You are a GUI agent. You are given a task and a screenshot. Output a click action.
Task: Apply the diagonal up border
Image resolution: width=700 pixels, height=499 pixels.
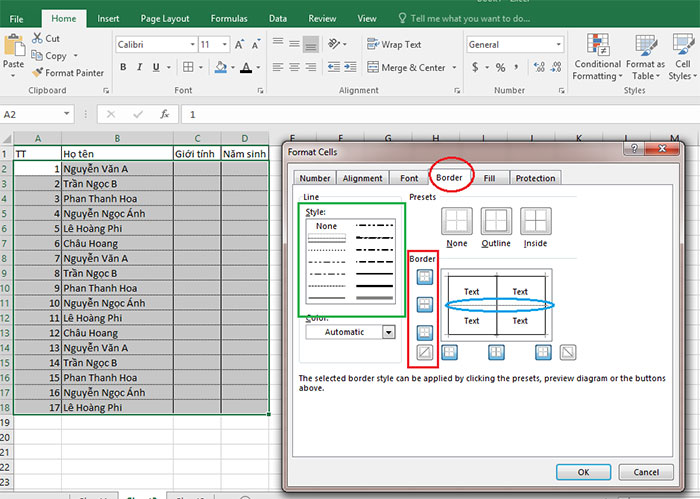point(427,352)
